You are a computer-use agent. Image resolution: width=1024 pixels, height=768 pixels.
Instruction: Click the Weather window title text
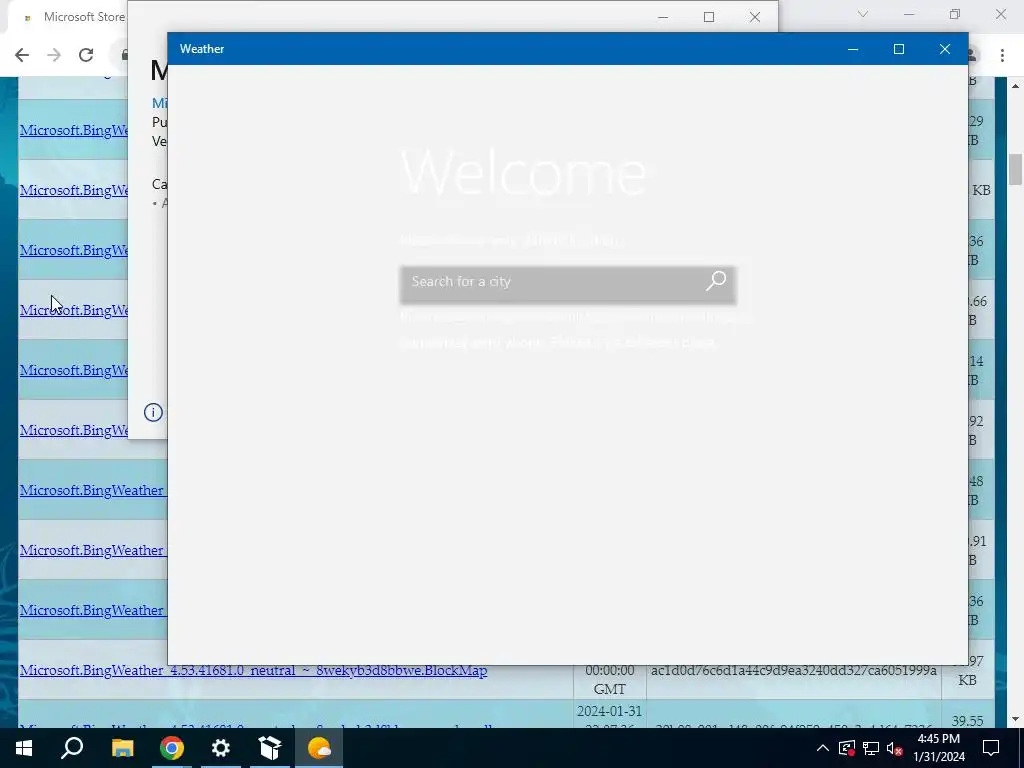[x=202, y=49]
